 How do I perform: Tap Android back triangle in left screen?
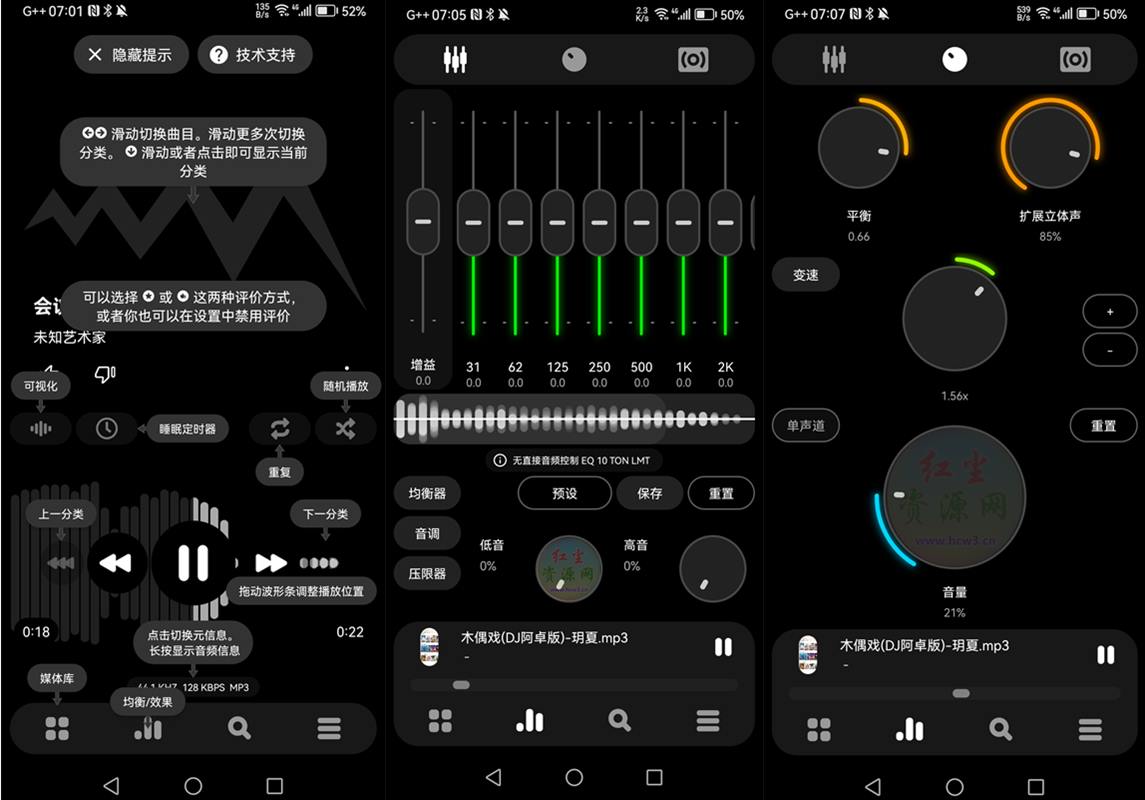point(111,786)
